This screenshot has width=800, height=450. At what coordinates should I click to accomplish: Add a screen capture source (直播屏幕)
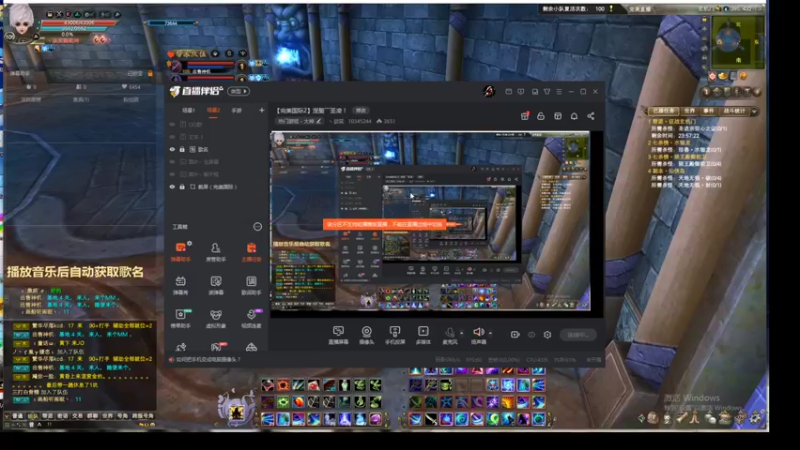[338, 335]
